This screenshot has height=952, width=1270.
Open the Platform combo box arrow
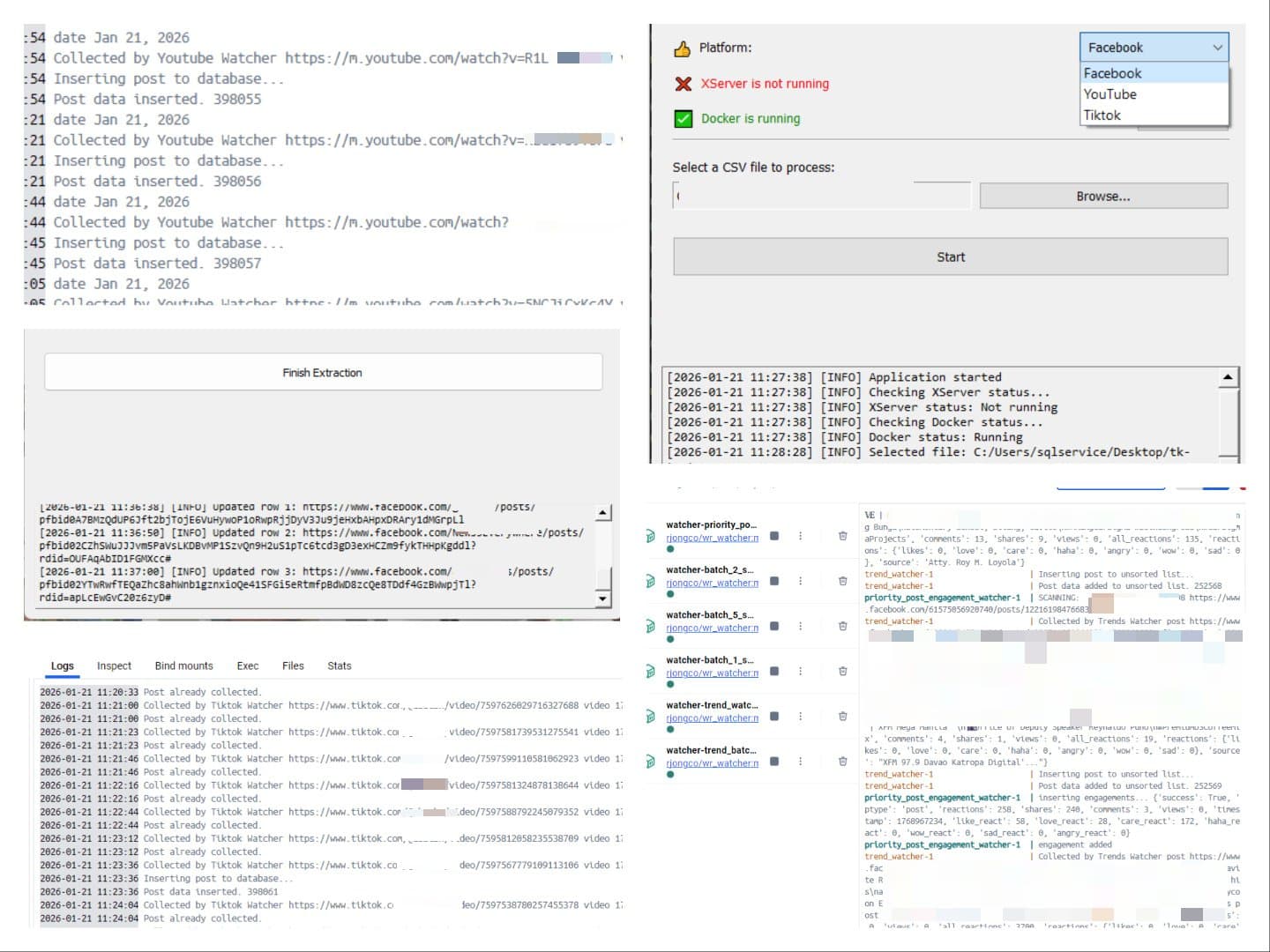click(x=1217, y=48)
